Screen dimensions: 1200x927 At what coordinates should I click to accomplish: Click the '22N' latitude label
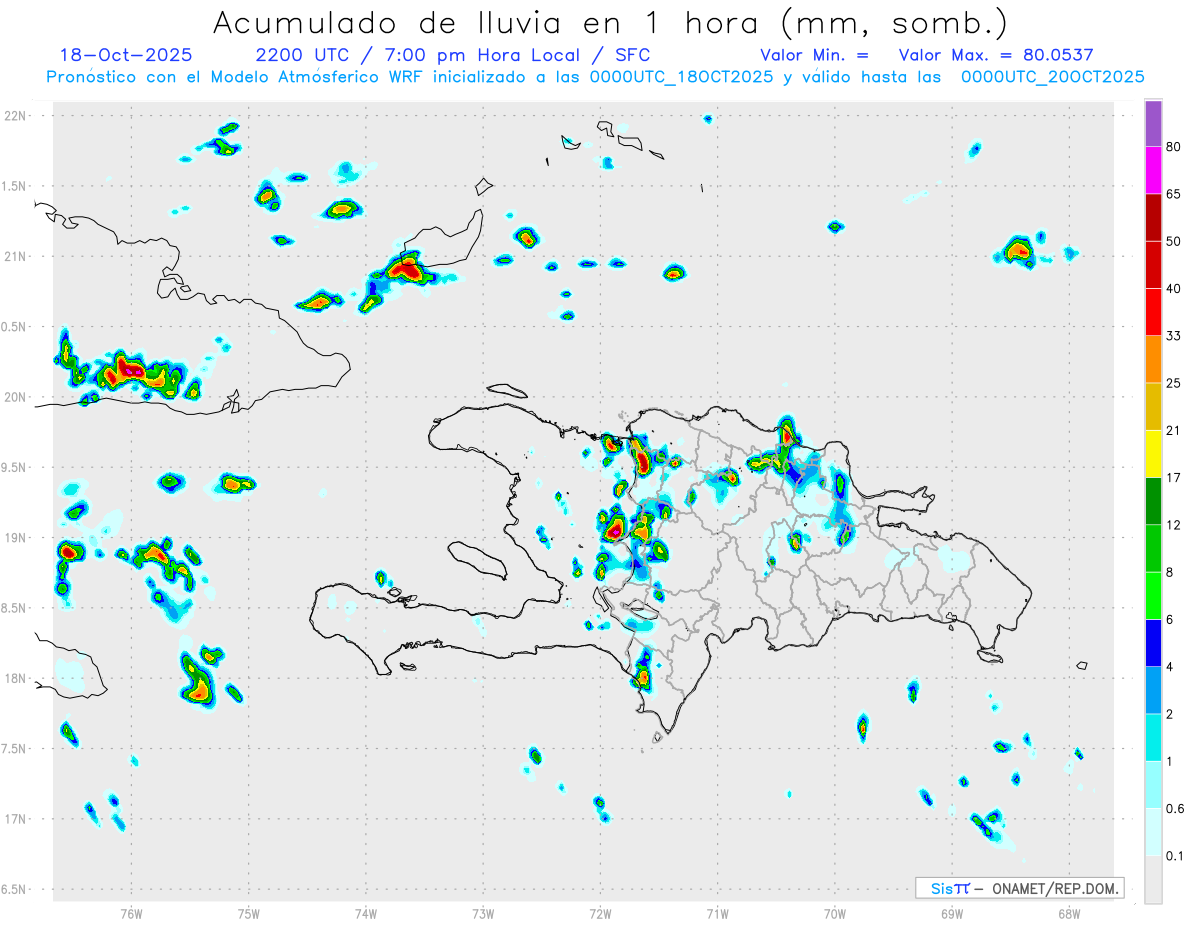click(x=16, y=116)
